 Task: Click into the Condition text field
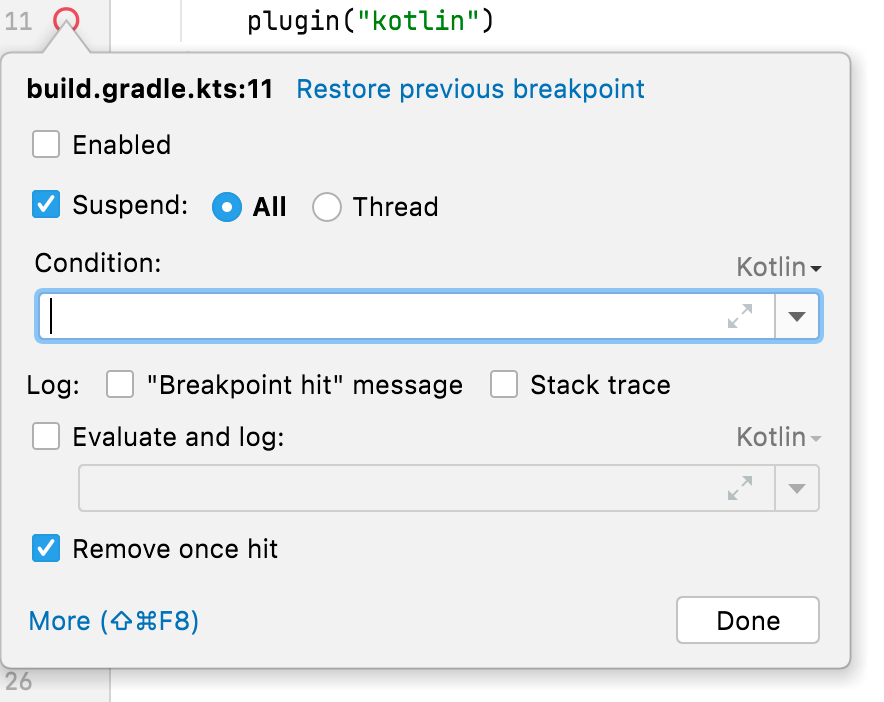click(x=380, y=317)
